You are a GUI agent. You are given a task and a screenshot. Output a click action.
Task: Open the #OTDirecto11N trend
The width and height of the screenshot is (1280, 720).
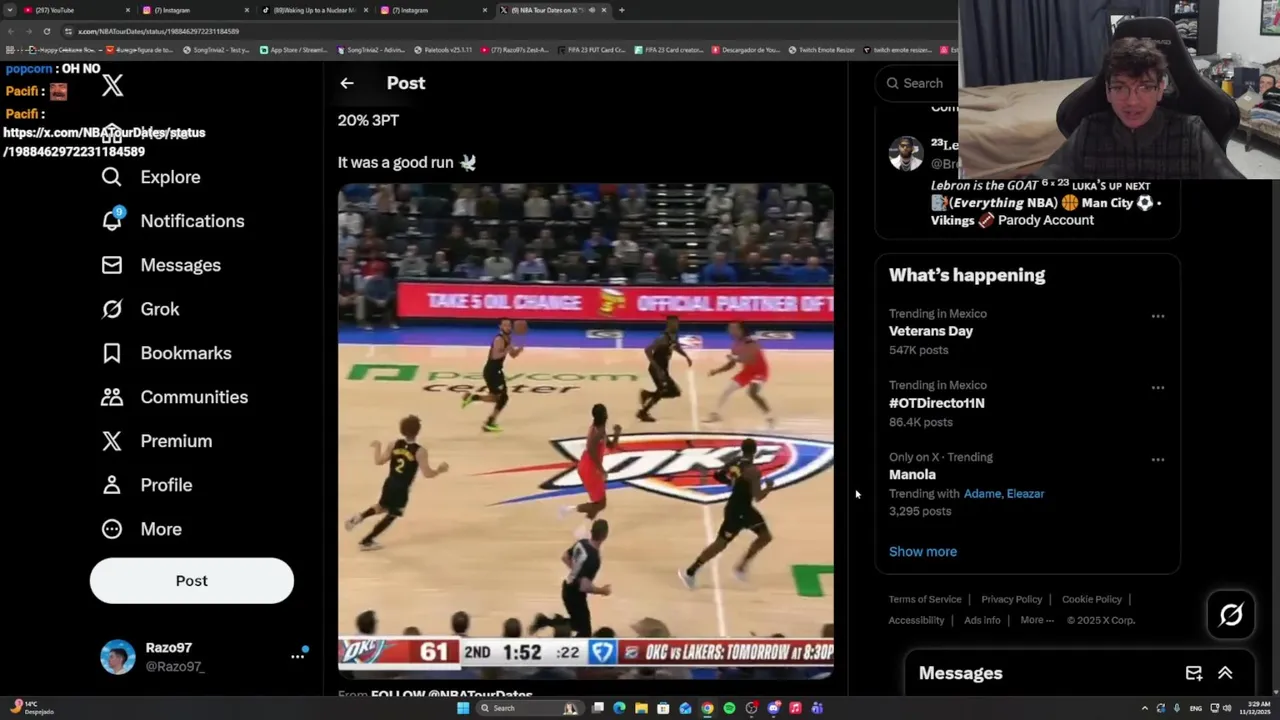(1027, 404)
